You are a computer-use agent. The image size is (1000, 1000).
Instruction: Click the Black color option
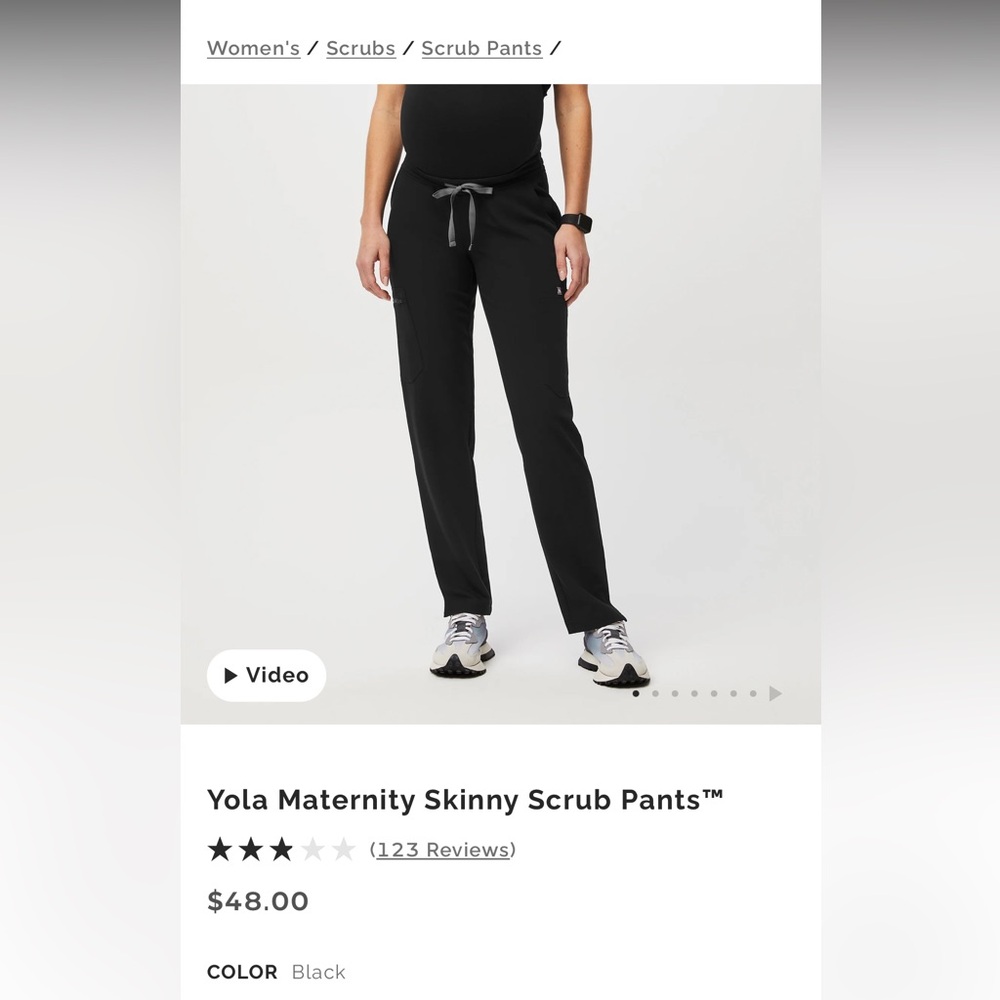318,971
